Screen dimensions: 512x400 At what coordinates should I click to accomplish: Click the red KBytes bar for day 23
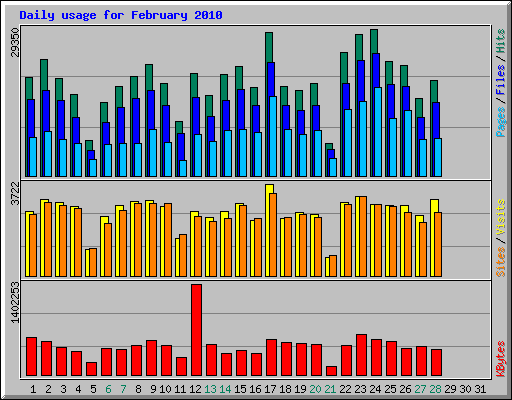click(361, 355)
